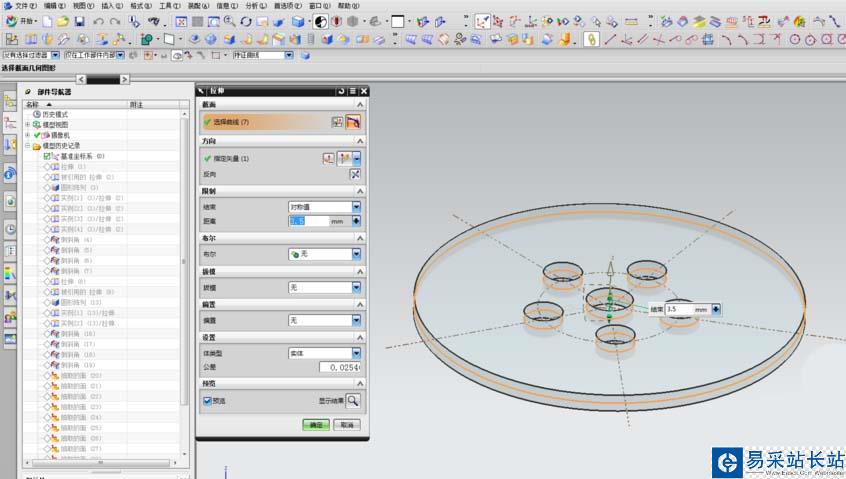
Task: Click the show result (显示结果) magnifier icon
Action: 353,400
